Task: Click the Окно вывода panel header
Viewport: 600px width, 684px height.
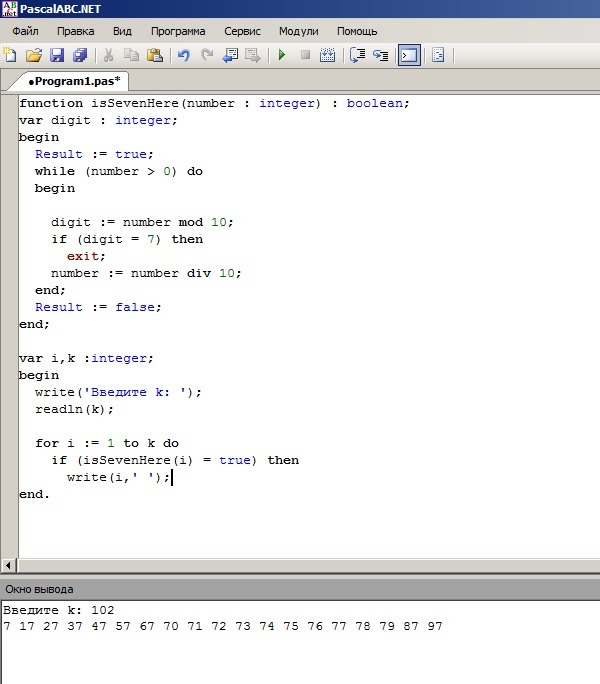Action: click(300, 589)
